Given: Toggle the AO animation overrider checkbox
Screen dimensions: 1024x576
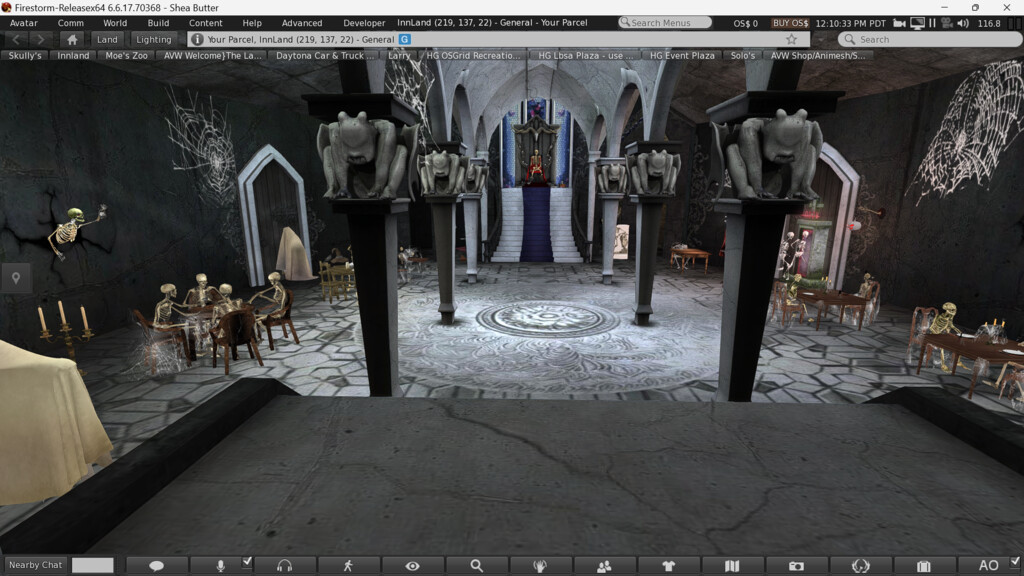Looking at the screenshot, I should 1015,562.
